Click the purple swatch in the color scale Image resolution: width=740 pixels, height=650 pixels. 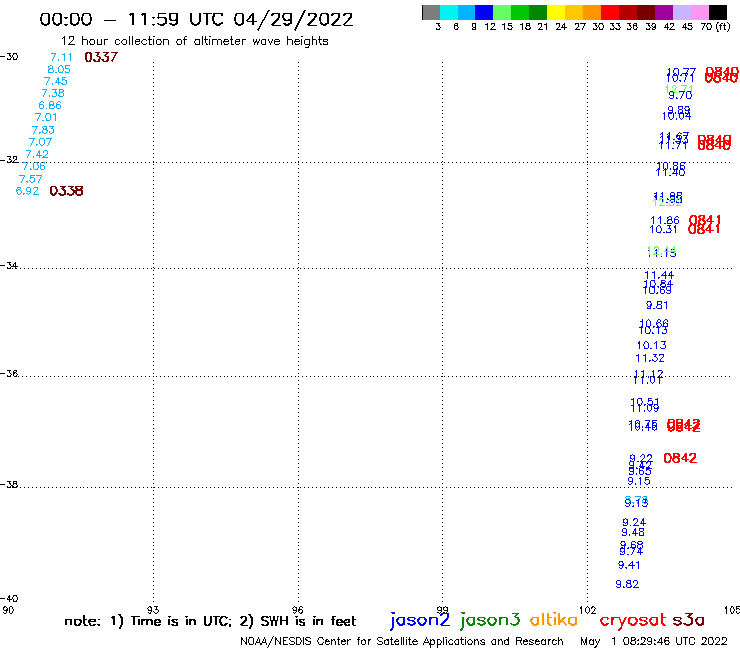click(x=664, y=12)
